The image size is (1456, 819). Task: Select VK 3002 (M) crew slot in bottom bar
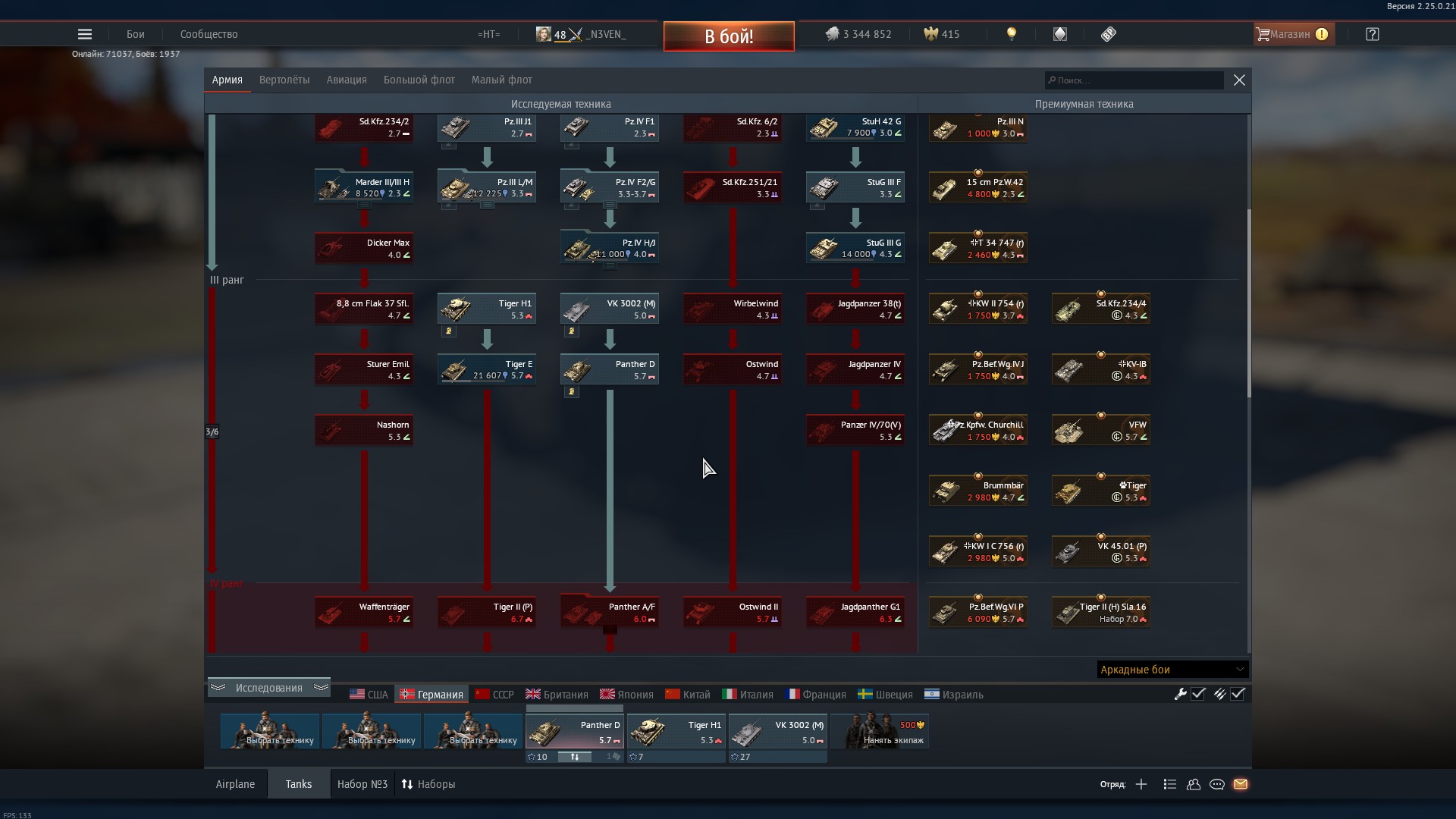tap(778, 732)
